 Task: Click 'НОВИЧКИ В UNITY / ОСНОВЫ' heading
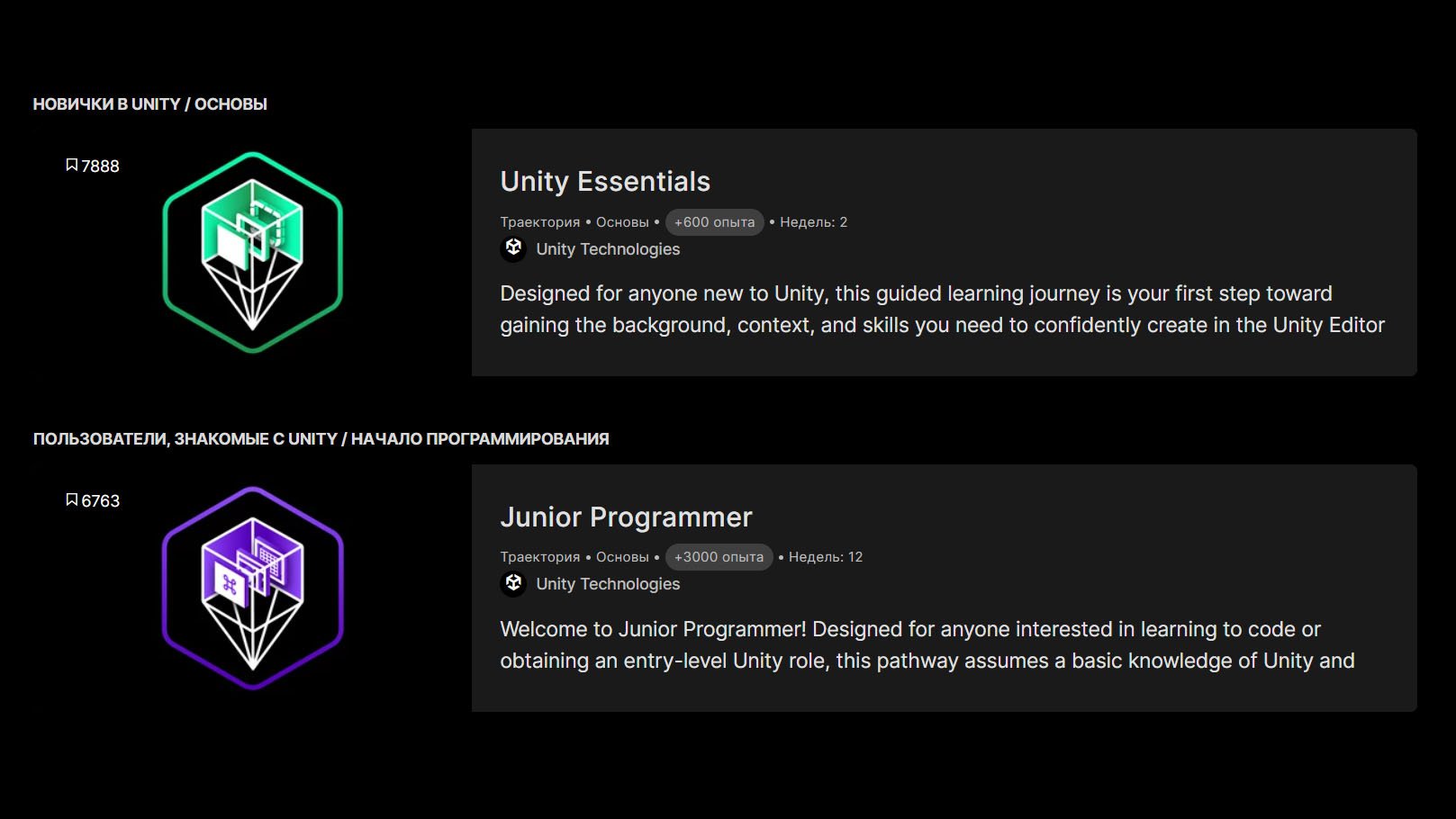click(150, 104)
